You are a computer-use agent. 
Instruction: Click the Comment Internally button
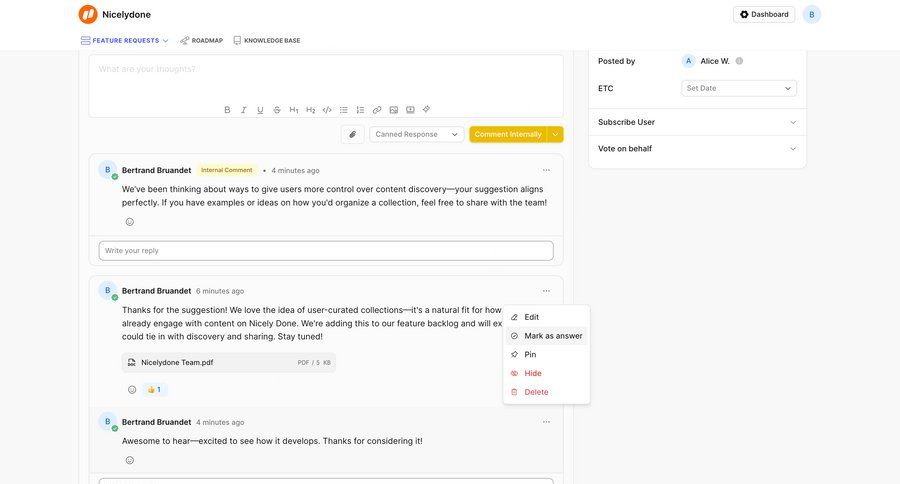(508, 134)
